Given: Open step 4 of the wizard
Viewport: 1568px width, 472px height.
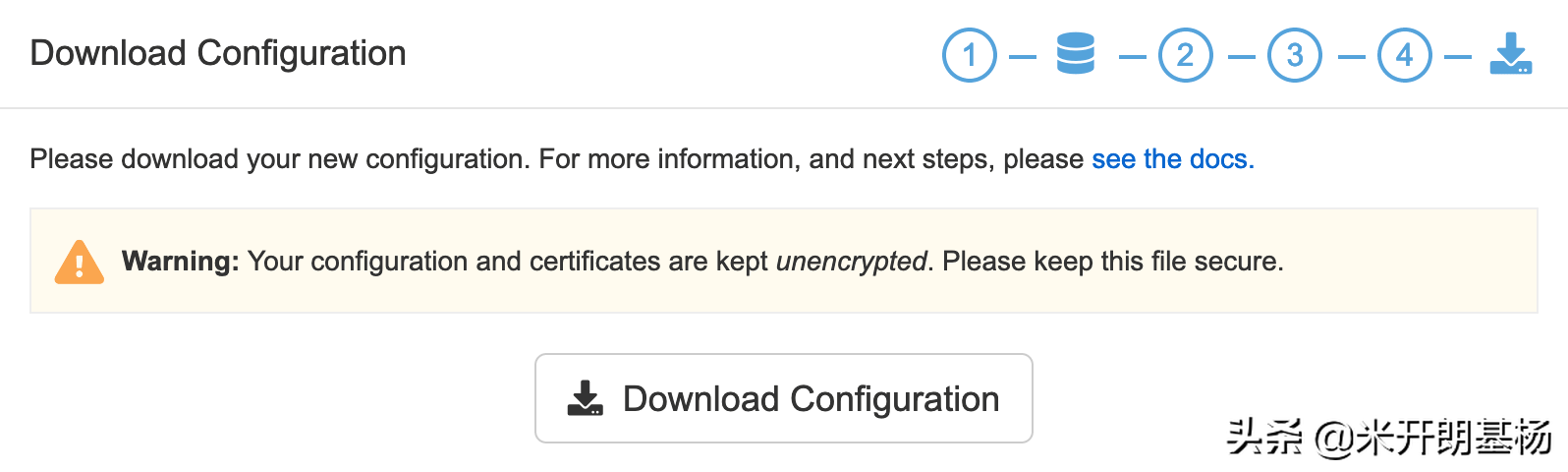Looking at the screenshot, I should (1404, 55).
